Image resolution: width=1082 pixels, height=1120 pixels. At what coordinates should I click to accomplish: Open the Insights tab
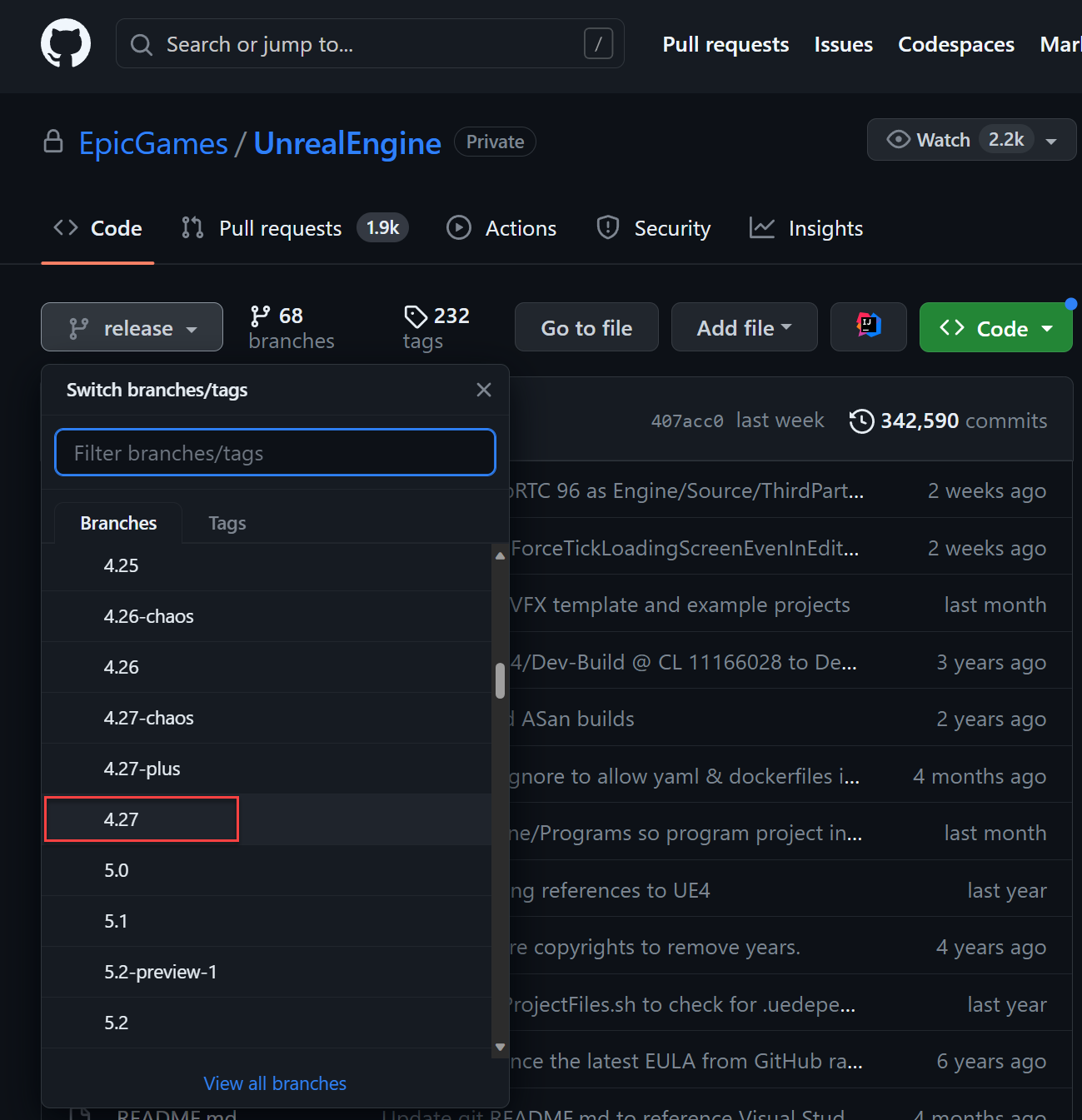tap(806, 228)
